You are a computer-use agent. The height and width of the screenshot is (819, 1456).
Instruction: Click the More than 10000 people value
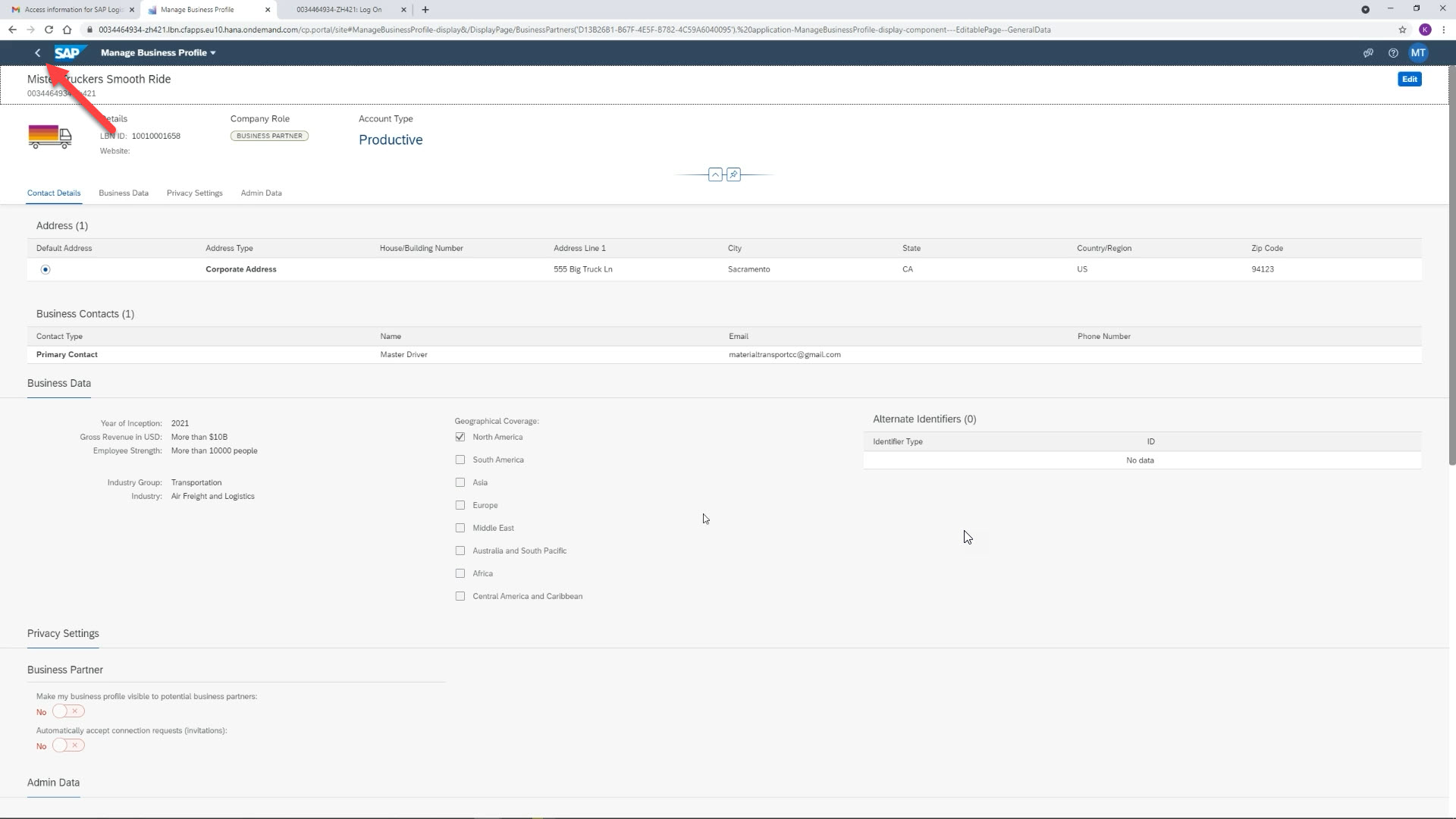click(215, 451)
